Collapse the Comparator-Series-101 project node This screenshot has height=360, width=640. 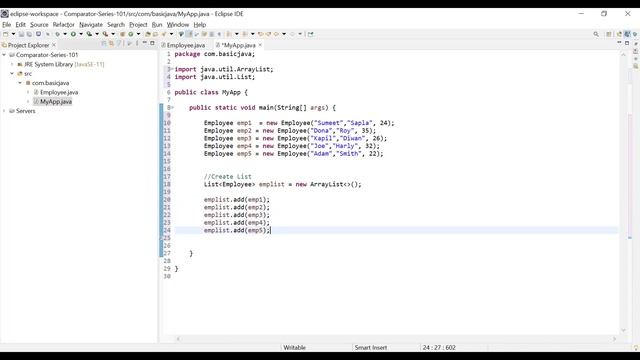pyautogui.click(x=4, y=55)
